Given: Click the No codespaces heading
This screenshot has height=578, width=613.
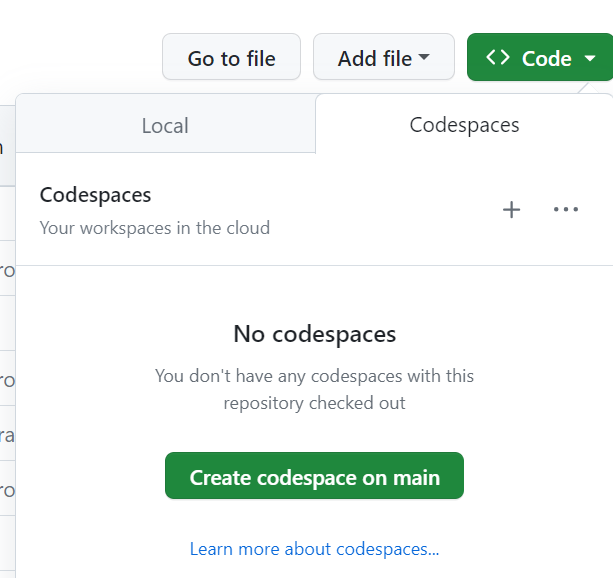Looking at the screenshot, I should tap(314, 334).
